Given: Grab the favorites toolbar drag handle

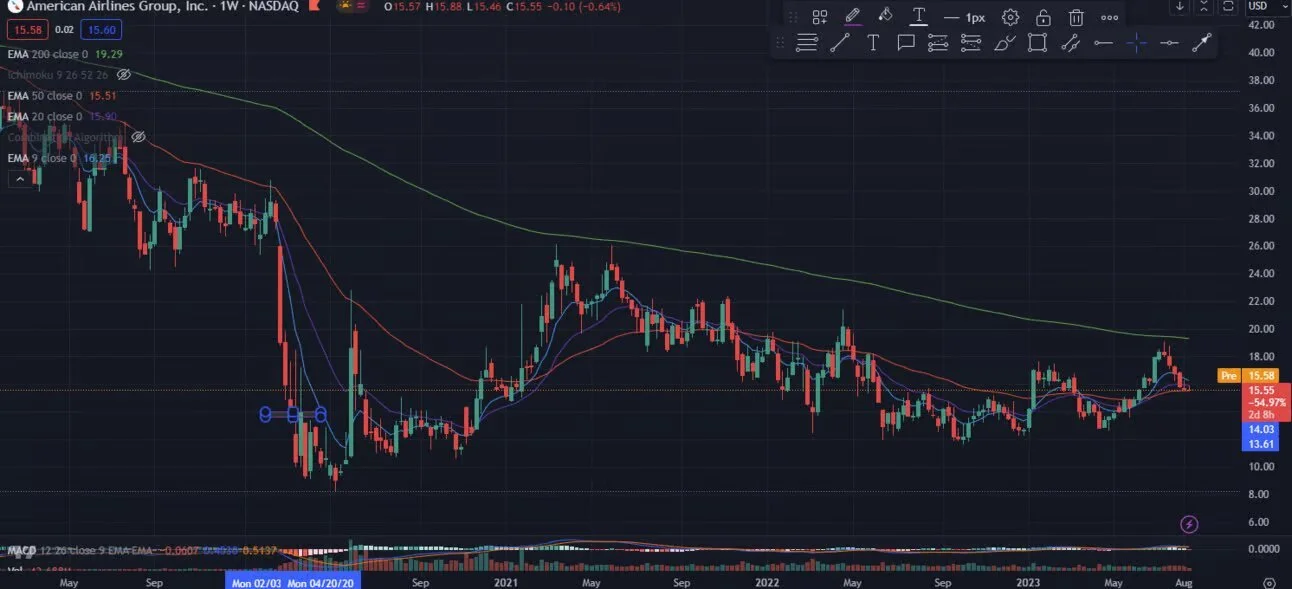Looking at the screenshot, I should (x=780, y=43).
